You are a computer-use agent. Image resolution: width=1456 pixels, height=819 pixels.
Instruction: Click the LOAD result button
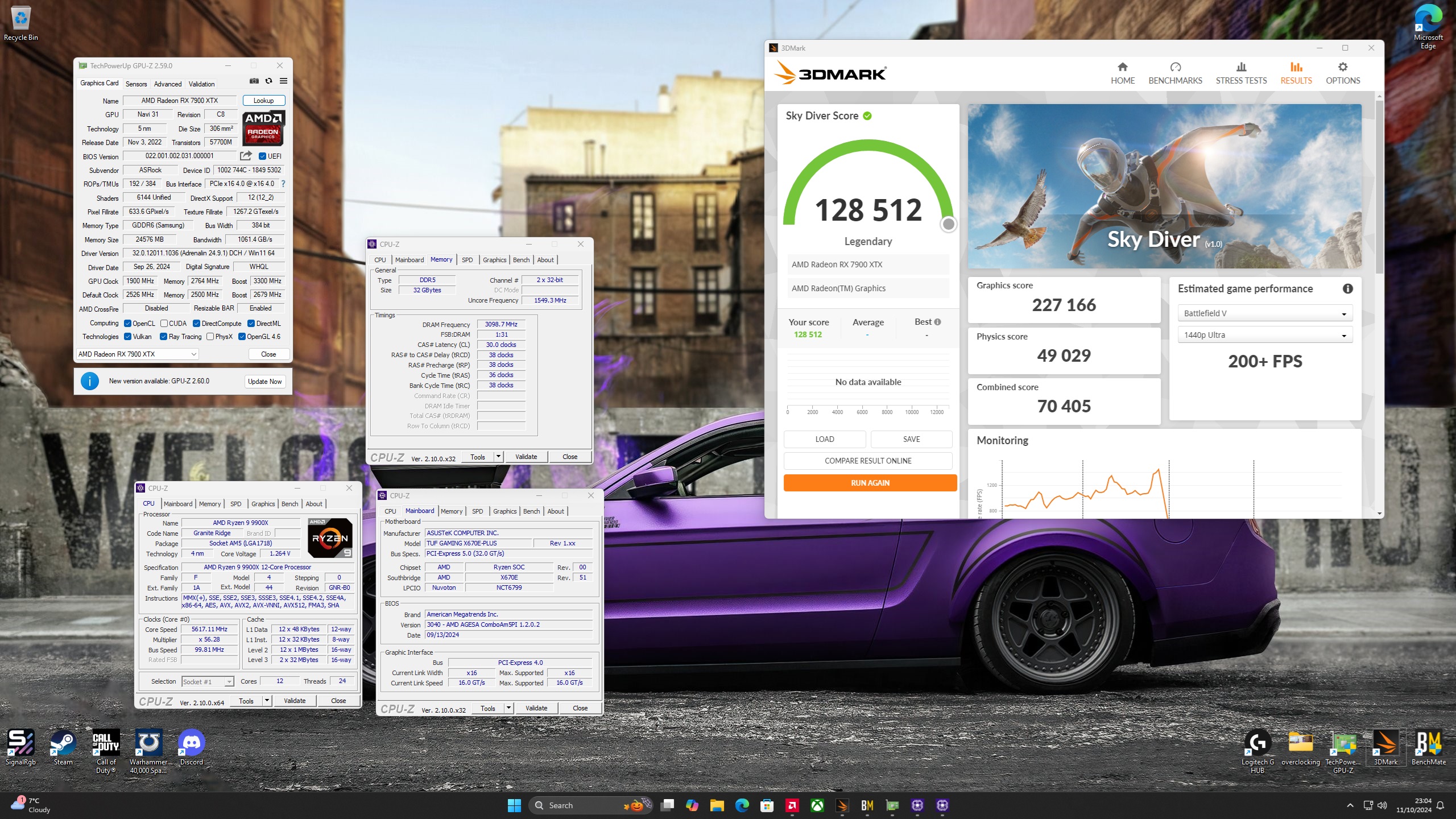pyautogui.click(x=824, y=439)
